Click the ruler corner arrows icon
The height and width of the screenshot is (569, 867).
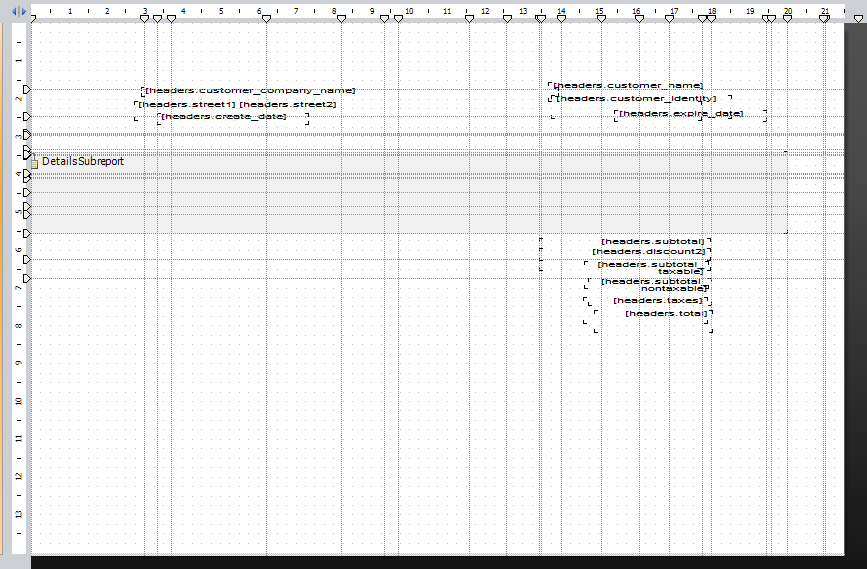19,11
